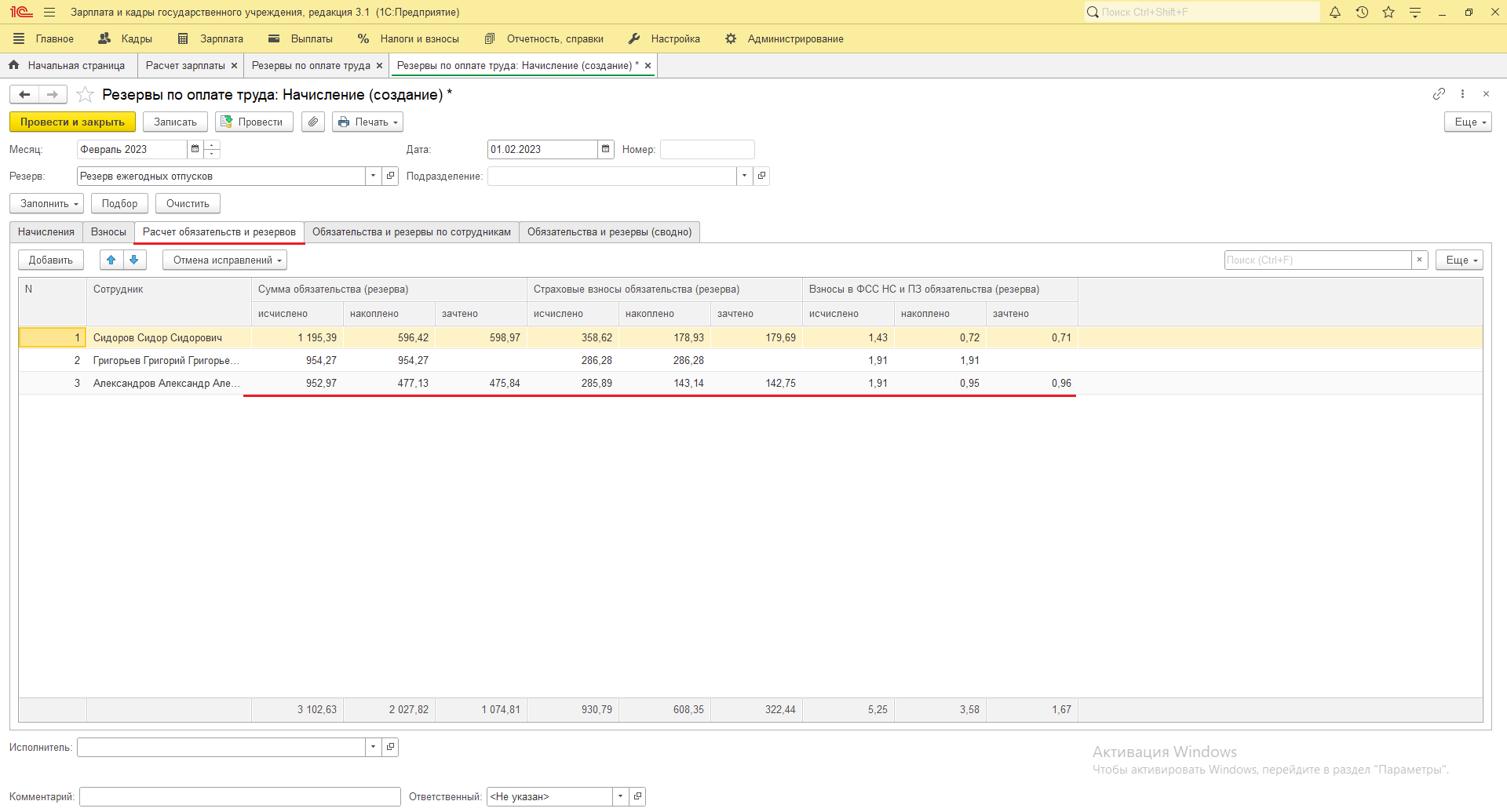Move row down with blue arrow
Viewport: 1507px width, 812px height.
pos(134,260)
